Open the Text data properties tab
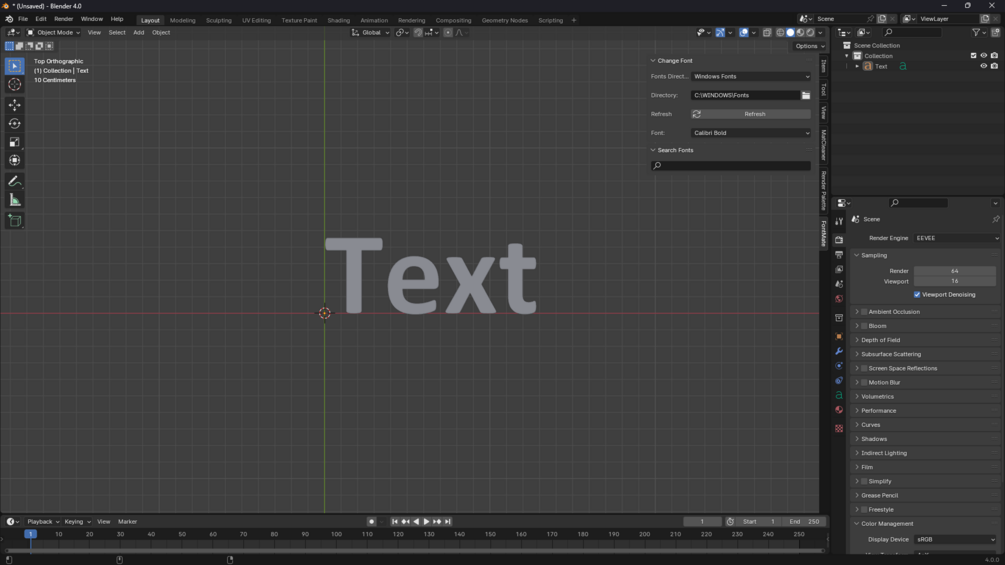Screen dimensions: 1005x565 [x=839, y=395]
